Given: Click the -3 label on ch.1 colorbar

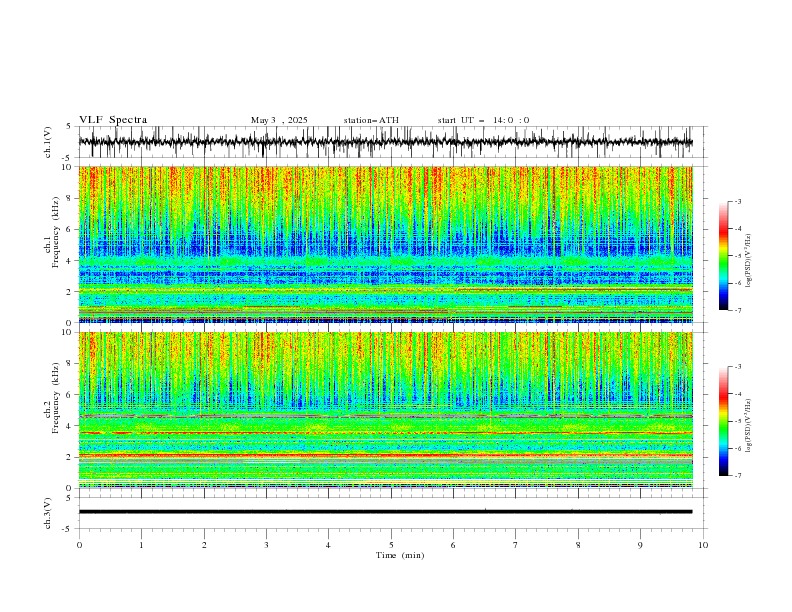Looking at the screenshot, I should point(738,201).
